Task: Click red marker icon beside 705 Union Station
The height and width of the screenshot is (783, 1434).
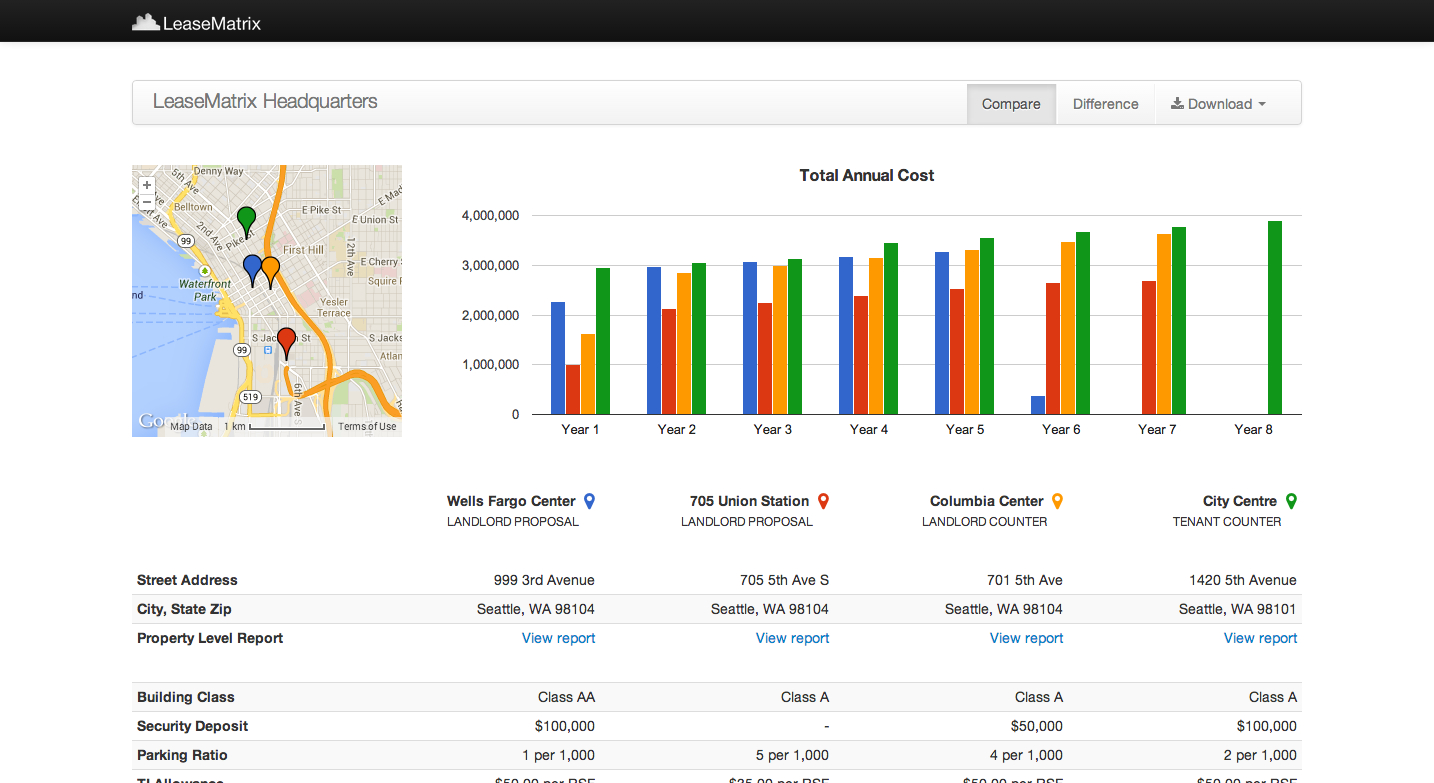Action: [823, 501]
